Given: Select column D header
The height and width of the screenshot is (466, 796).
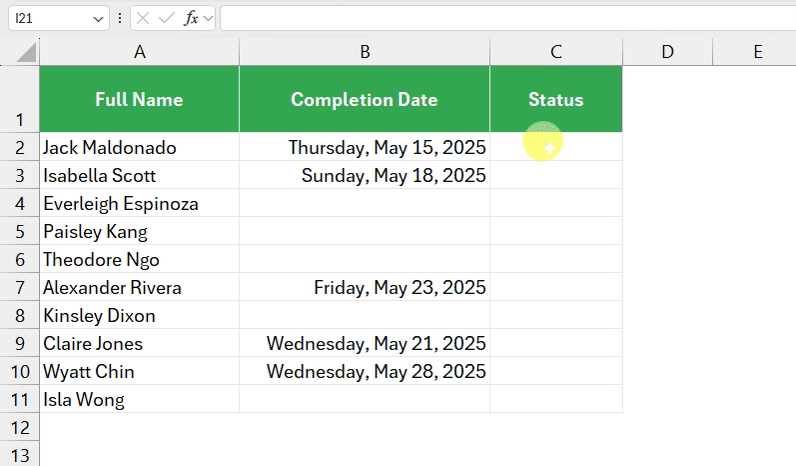Looking at the screenshot, I should pos(668,52).
